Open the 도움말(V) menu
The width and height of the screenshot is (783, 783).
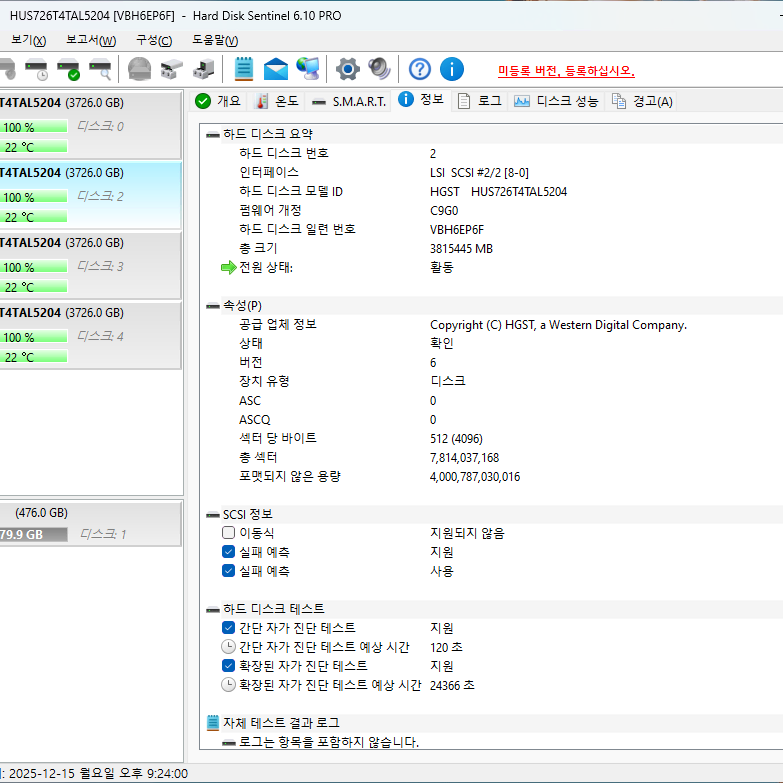coord(215,40)
